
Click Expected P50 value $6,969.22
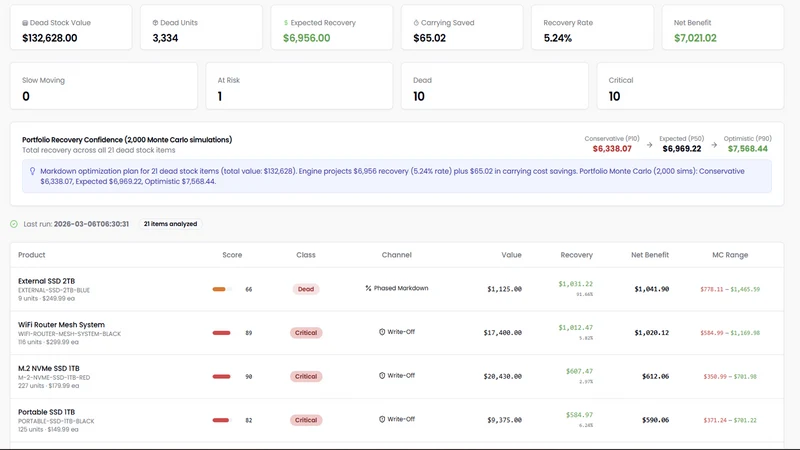(x=682, y=149)
